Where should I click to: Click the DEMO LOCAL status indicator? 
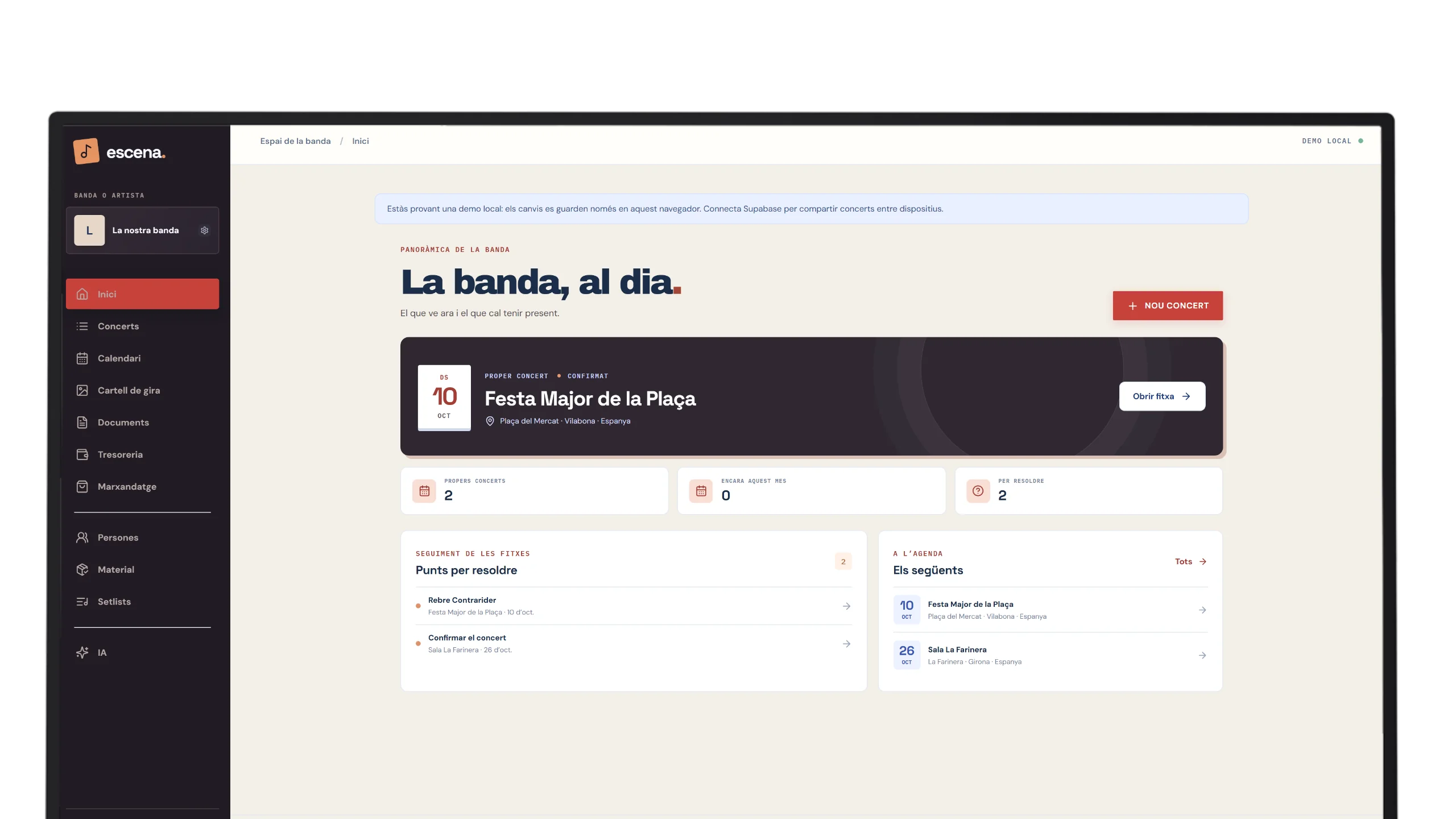[x=1333, y=141]
